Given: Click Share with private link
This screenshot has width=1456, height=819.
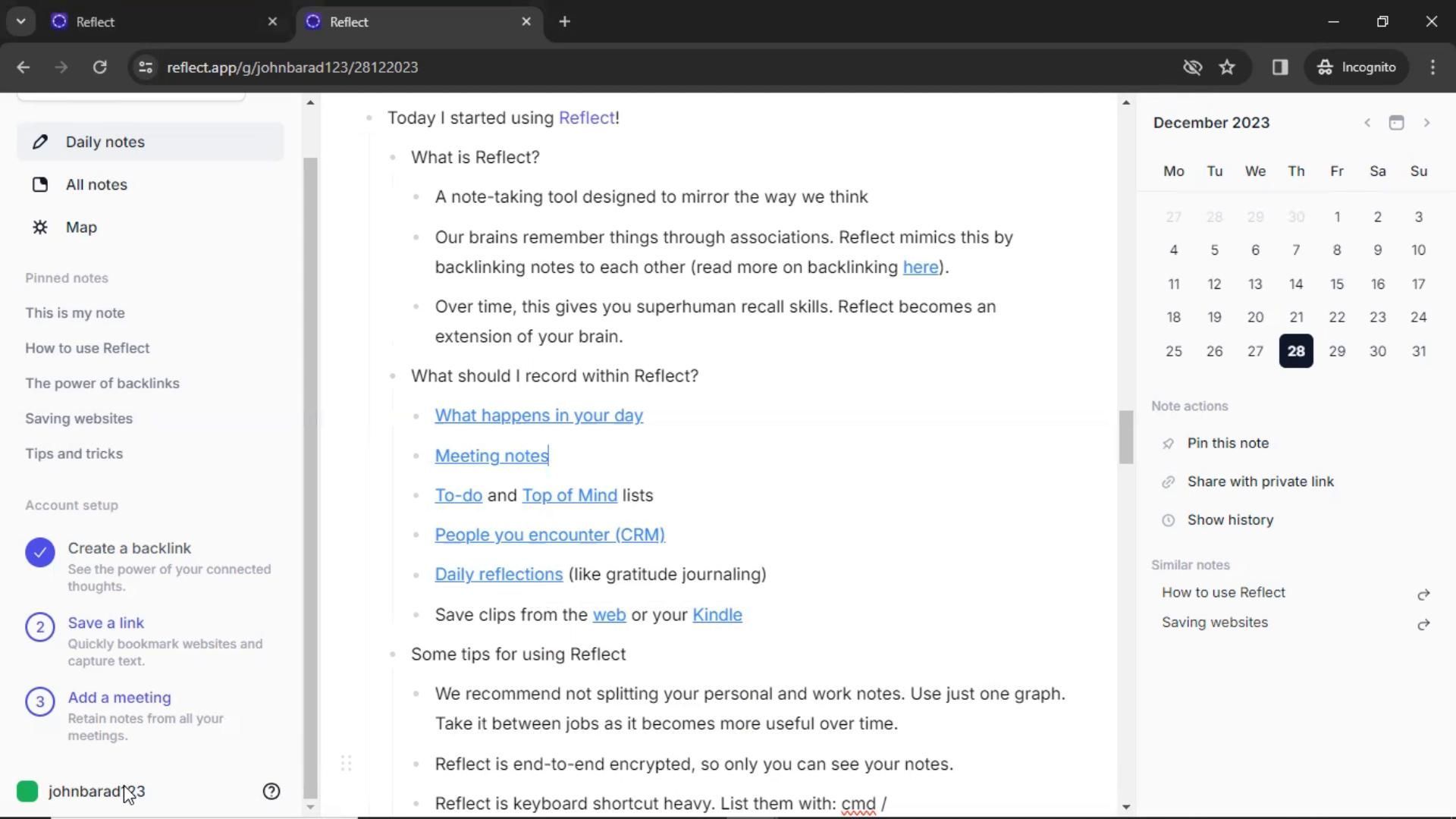Looking at the screenshot, I should [x=1260, y=482].
